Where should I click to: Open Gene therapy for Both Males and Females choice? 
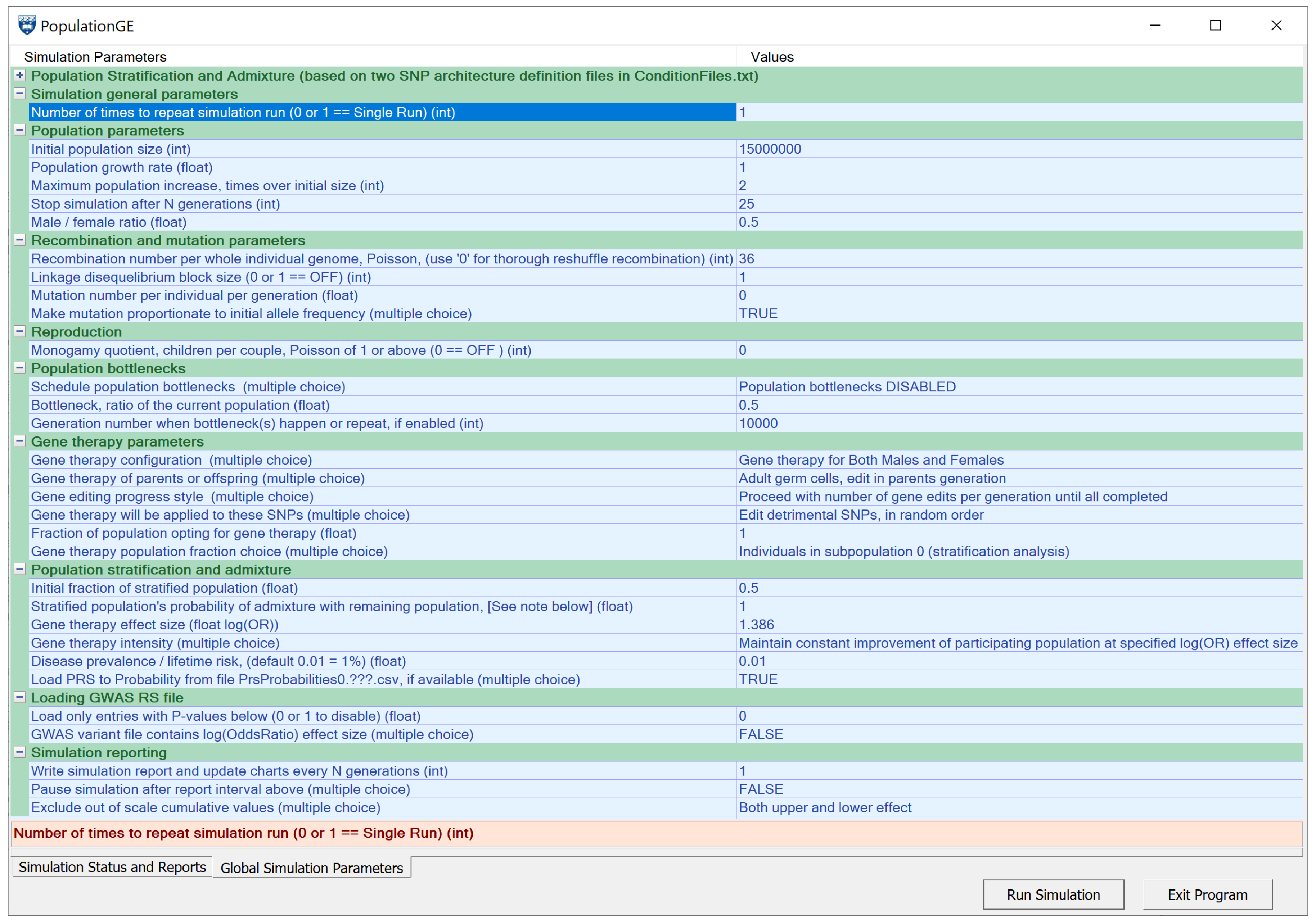(x=1020, y=460)
